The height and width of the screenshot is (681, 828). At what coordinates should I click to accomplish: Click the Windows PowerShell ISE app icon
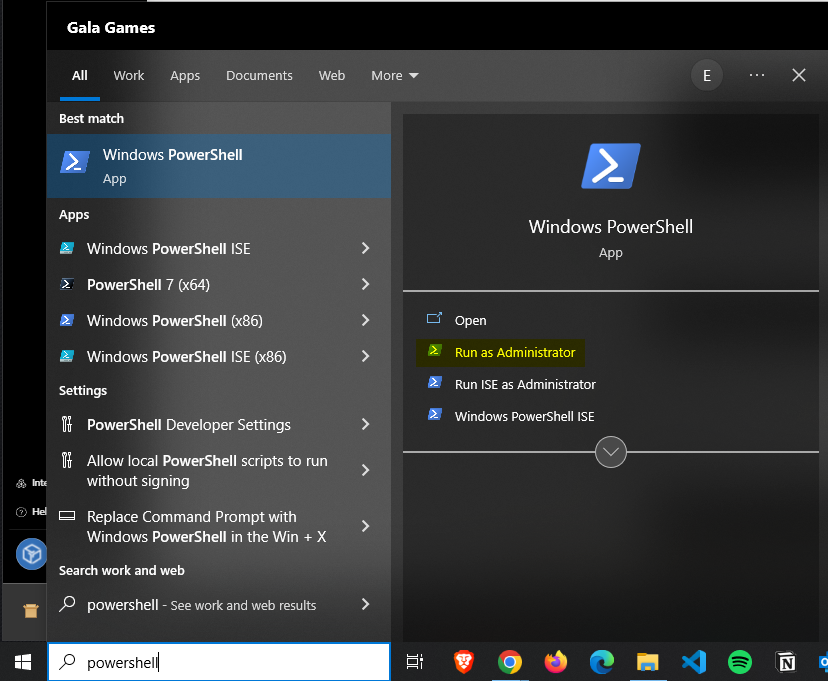click(x=67, y=248)
